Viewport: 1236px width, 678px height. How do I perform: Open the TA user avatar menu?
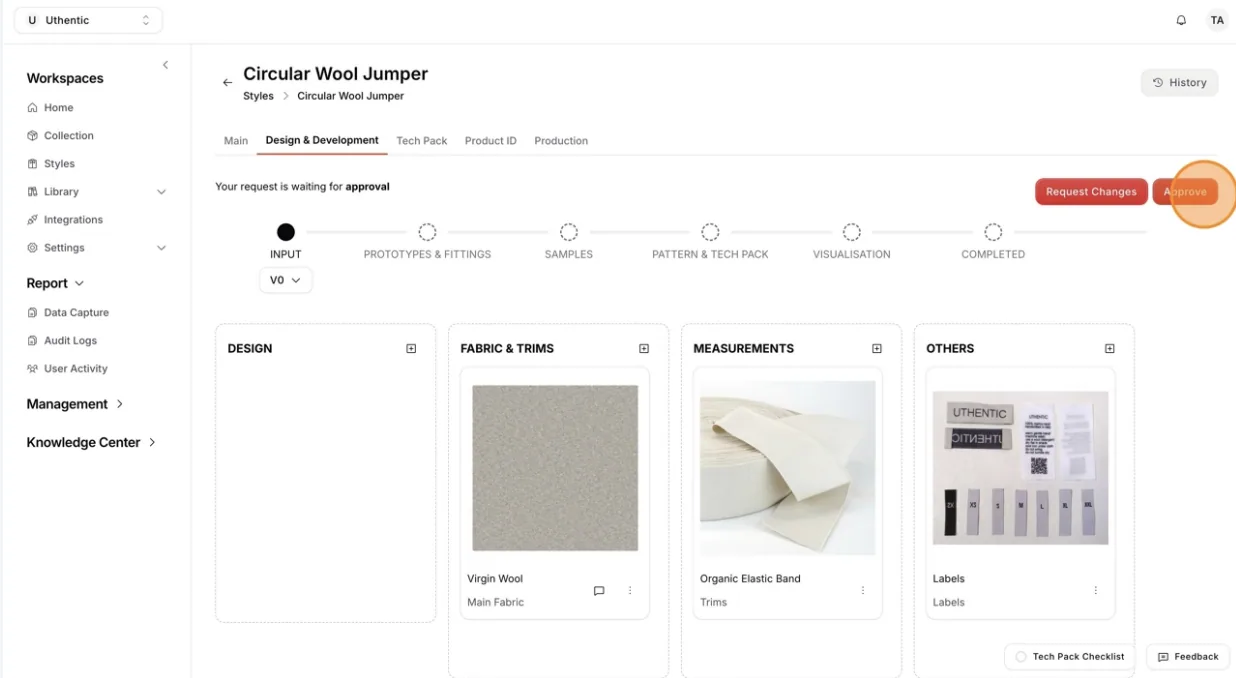pos(1217,20)
